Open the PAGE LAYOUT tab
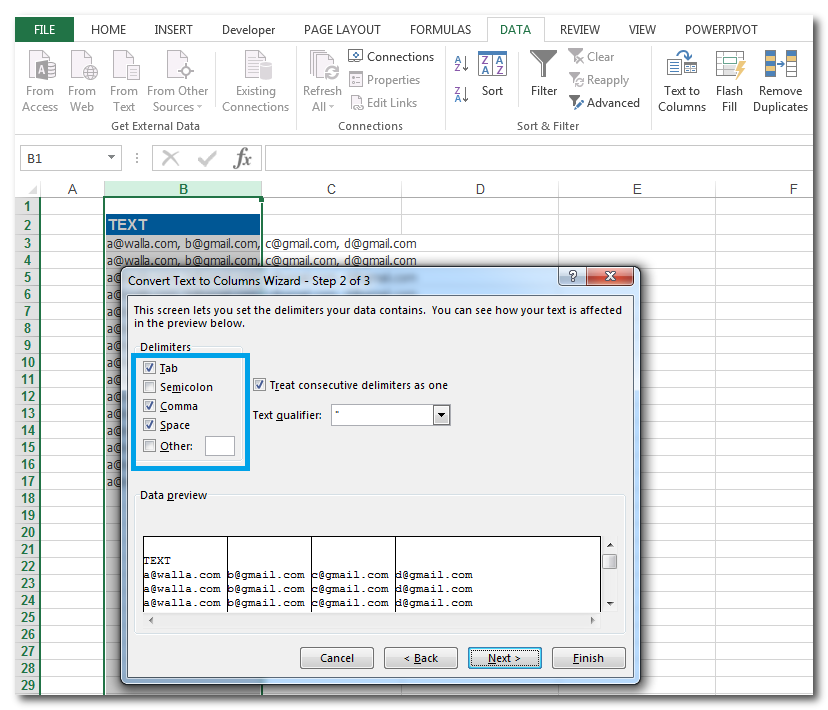Image resolution: width=828 pixels, height=710 pixels. 343,30
